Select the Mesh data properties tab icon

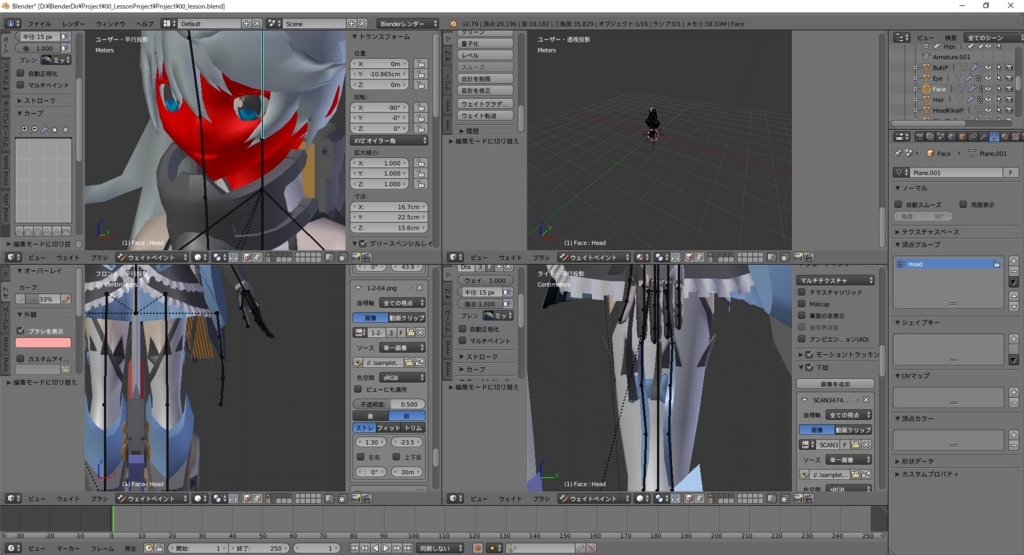(x=994, y=137)
